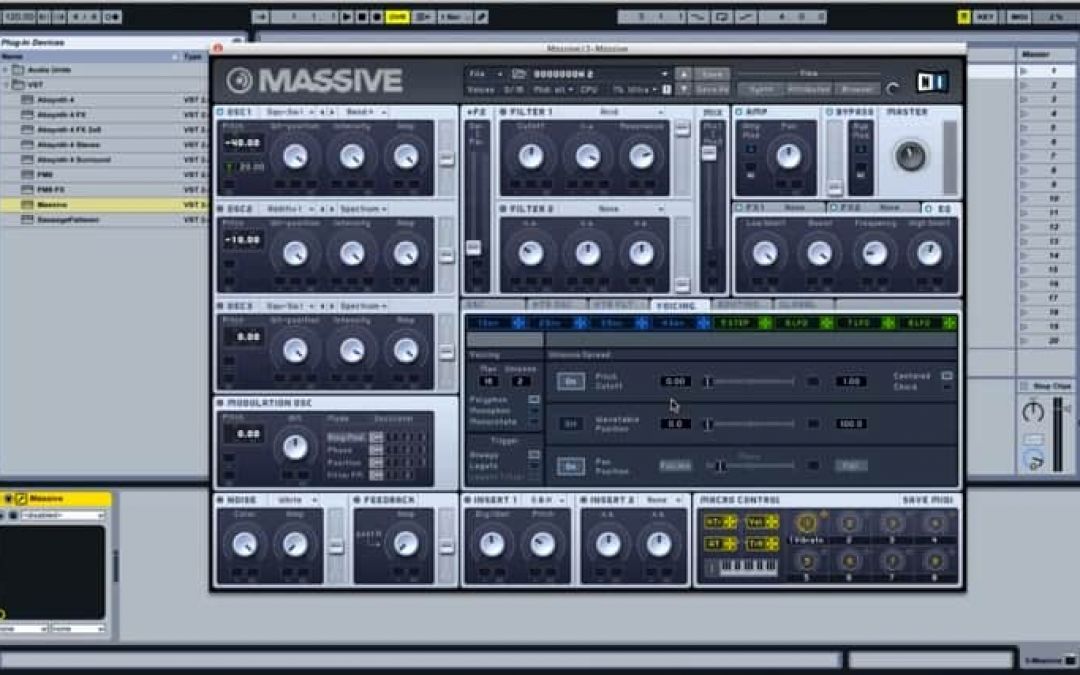Open the Insert 2 None dropdown

pos(664,500)
